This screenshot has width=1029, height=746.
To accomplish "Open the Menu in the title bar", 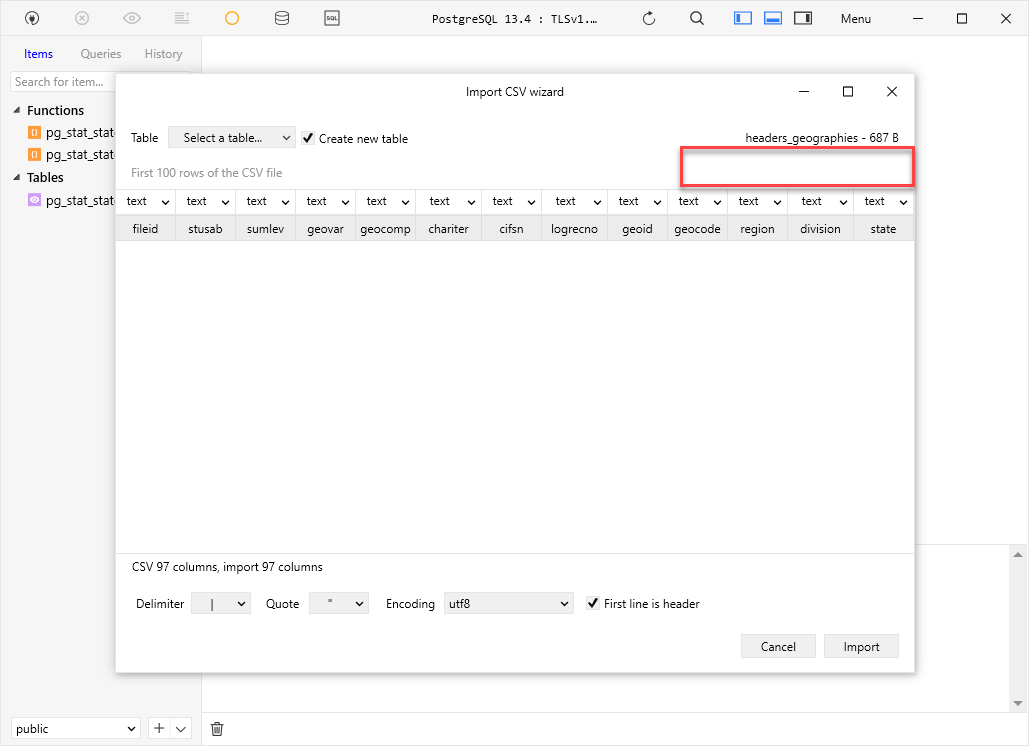I will [855, 18].
